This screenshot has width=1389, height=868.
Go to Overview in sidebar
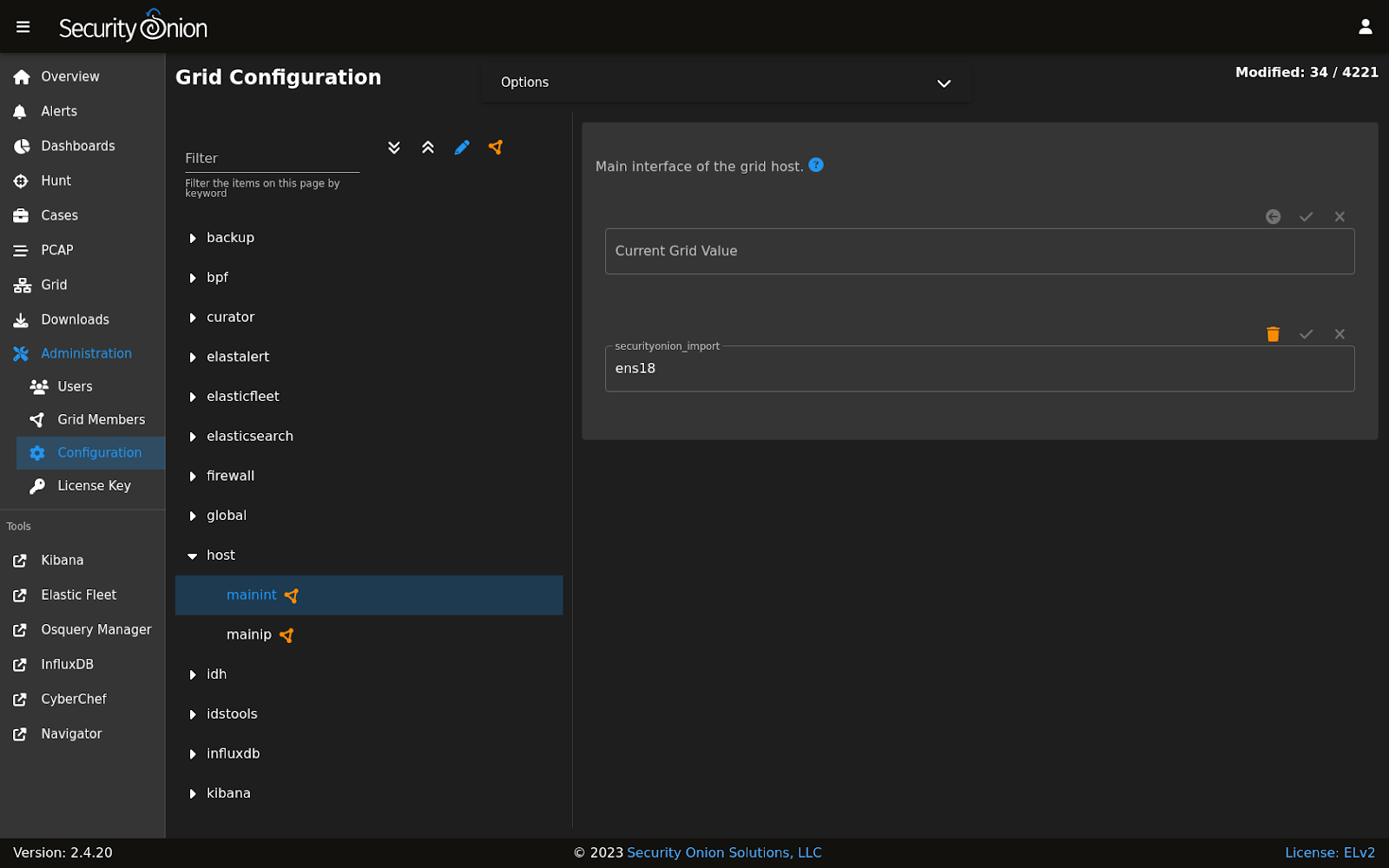(82, 76)
